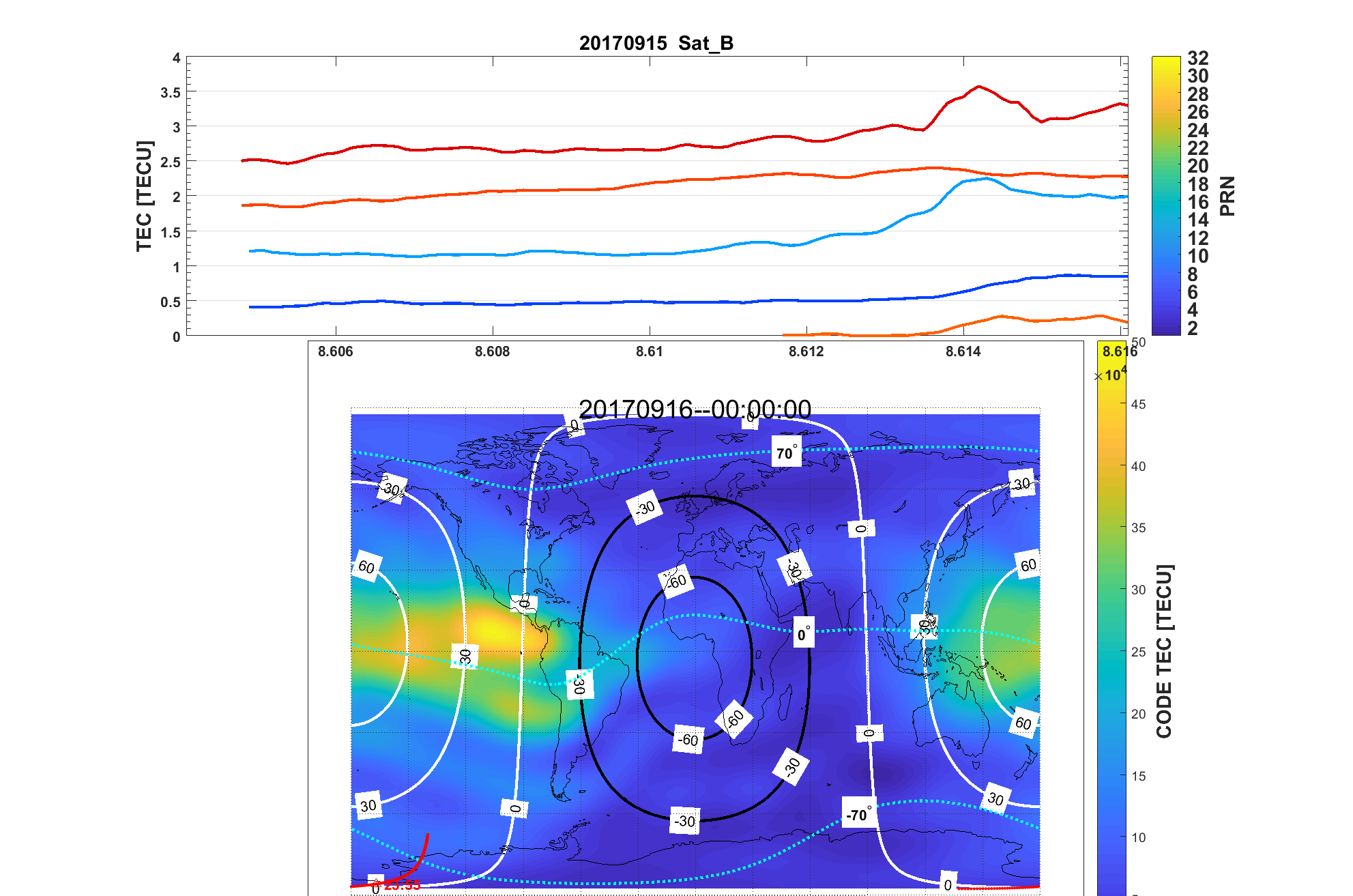The width and height of the screenshot is (1353, 896).
Task: Click the 'CODE TEC [TECU]' colorbar label
Action: click(x=1164, y=651)
